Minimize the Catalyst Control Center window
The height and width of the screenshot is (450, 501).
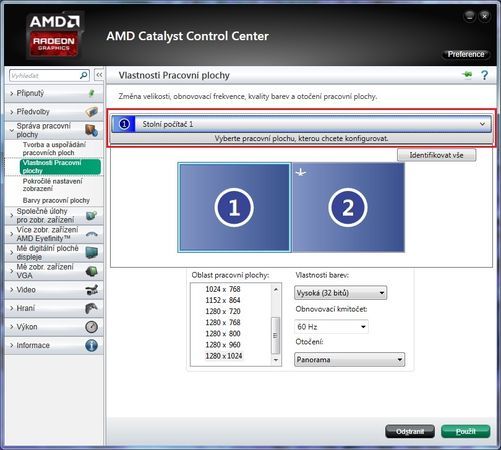pyautogui.click(x=469, y=16)
